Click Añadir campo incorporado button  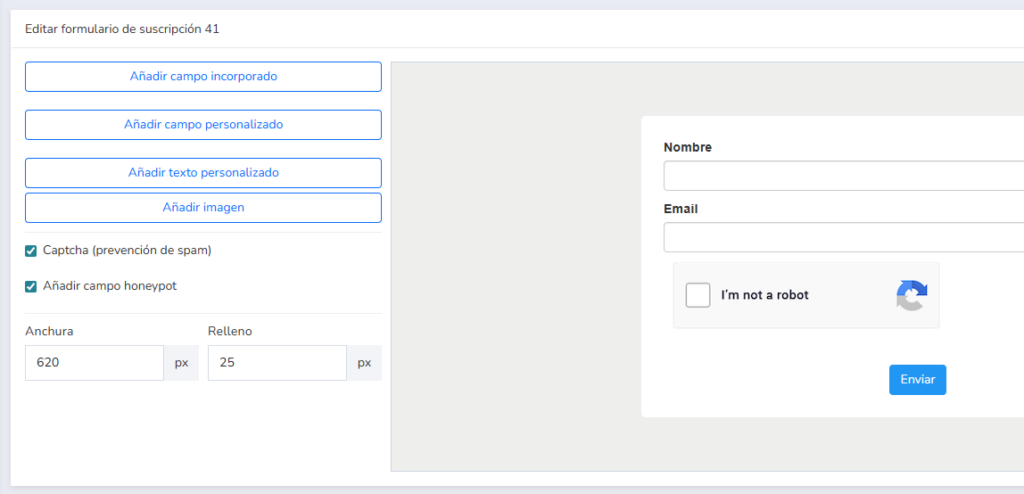pyautogui.click(x=203, y=76)
